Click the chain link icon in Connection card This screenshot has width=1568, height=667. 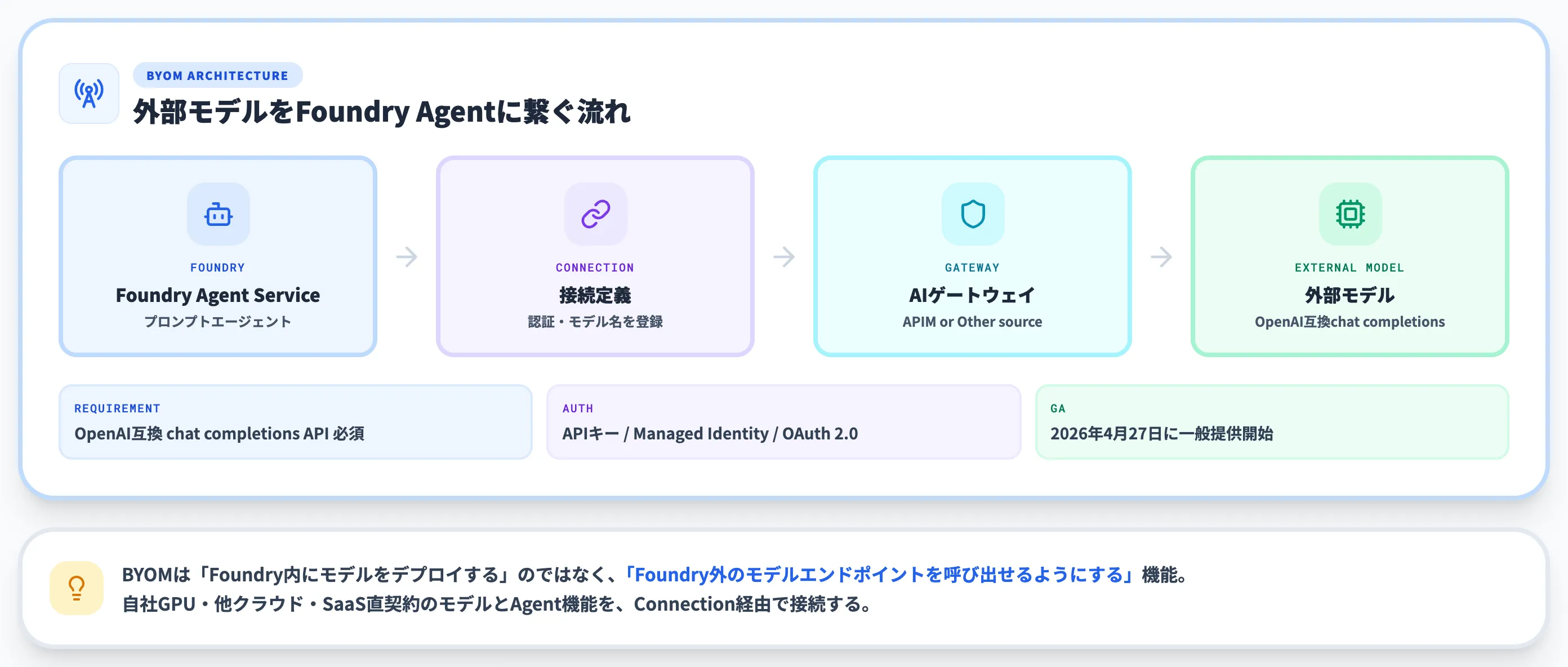pyautogui.click(x=595, y=214)
